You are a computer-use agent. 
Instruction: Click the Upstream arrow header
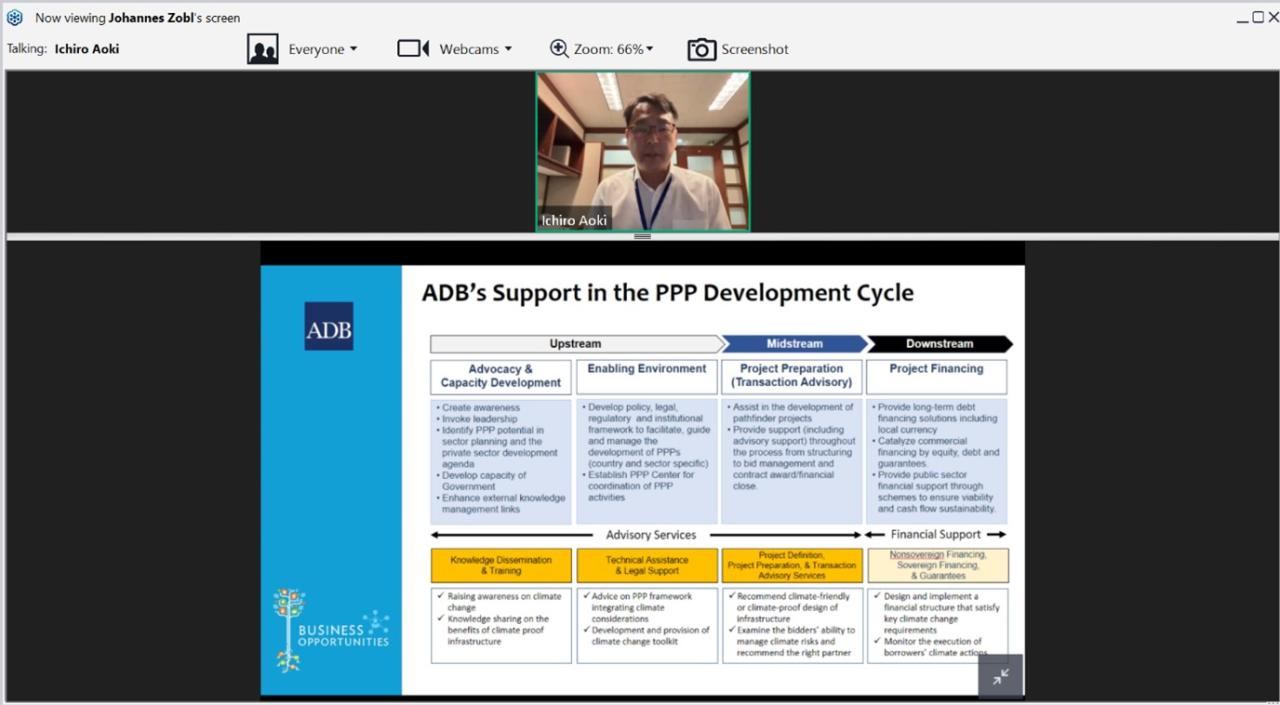pyautogui.click(x=576, y=344)
